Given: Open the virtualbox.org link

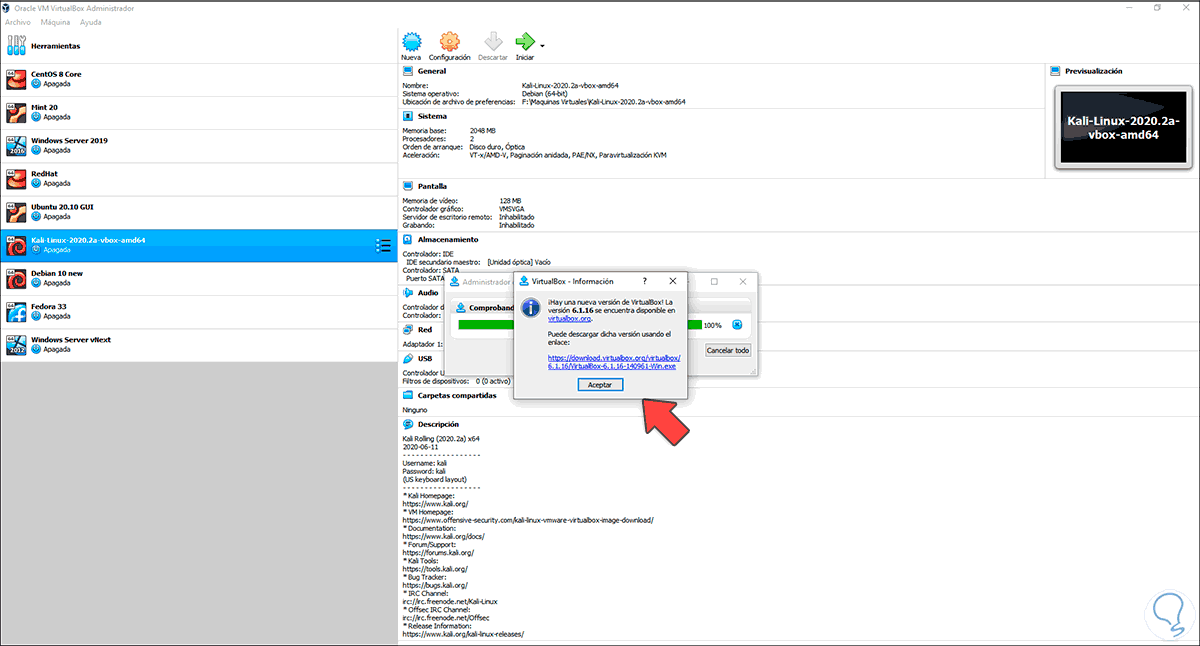Looking at the screenshot, I should [x=570, y=318].
